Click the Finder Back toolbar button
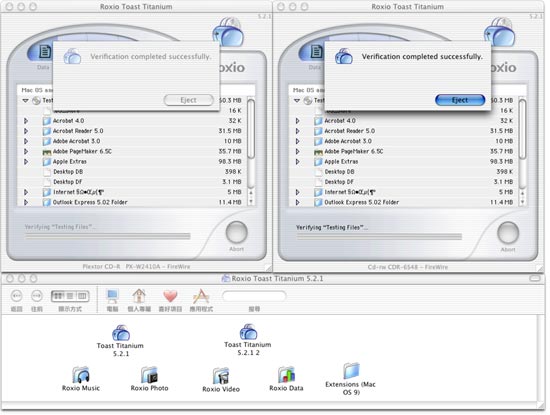Screen dimensions: 550x415 [x=16, y=296]
